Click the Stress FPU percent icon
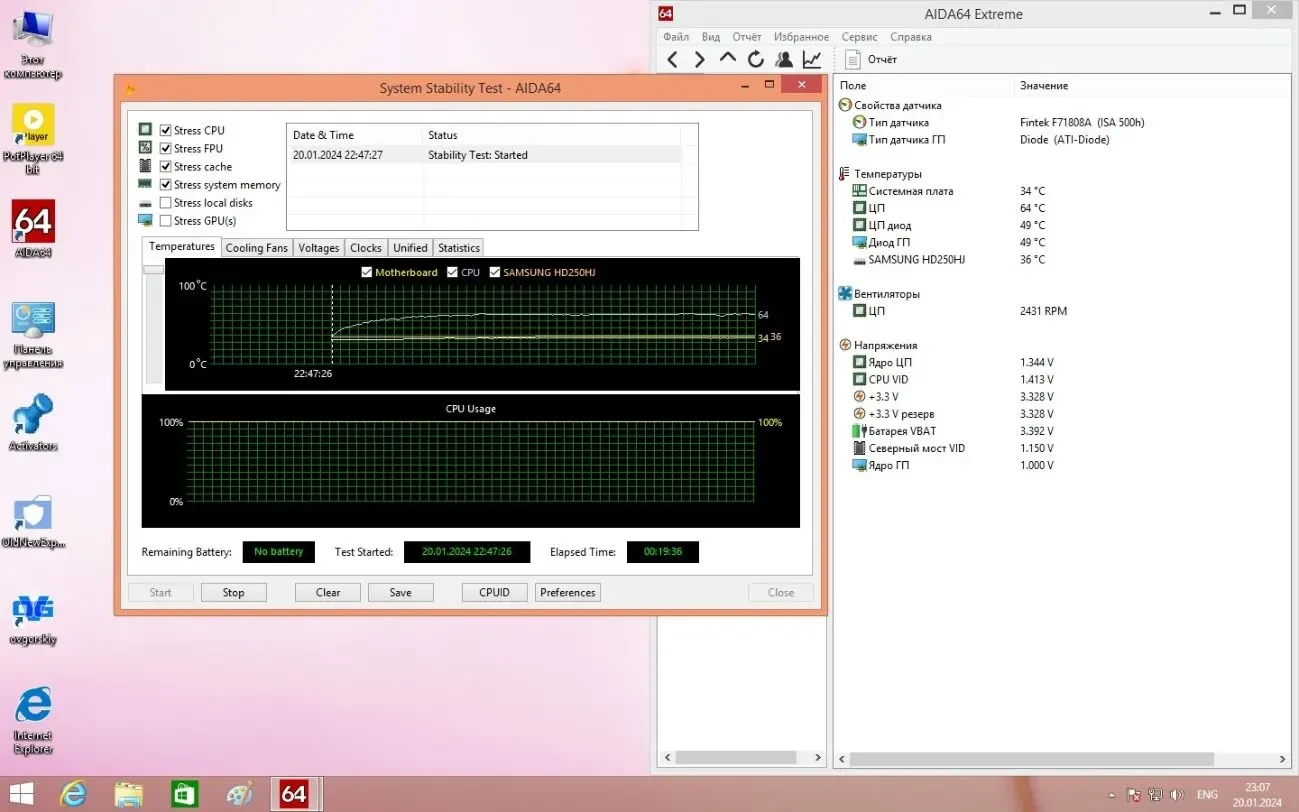The width and height of the screenshot is (1299, 812). (144, 148)
